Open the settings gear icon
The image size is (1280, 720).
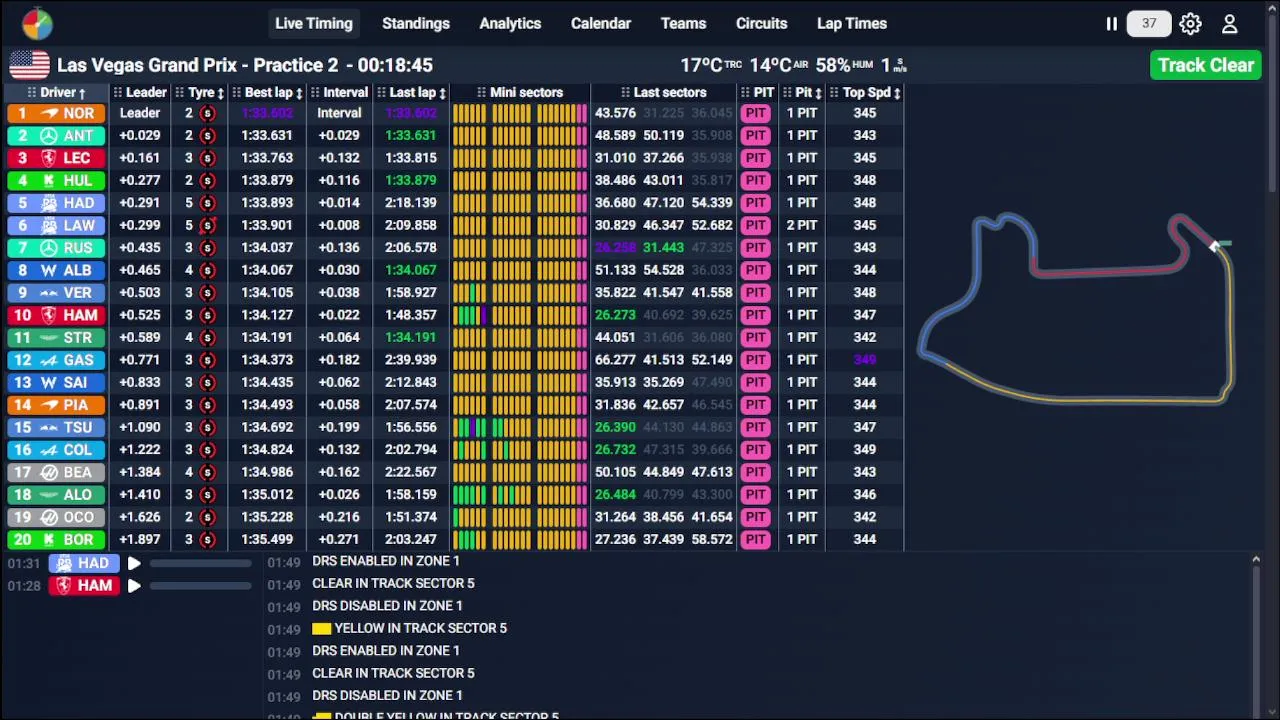(1190, 24)
